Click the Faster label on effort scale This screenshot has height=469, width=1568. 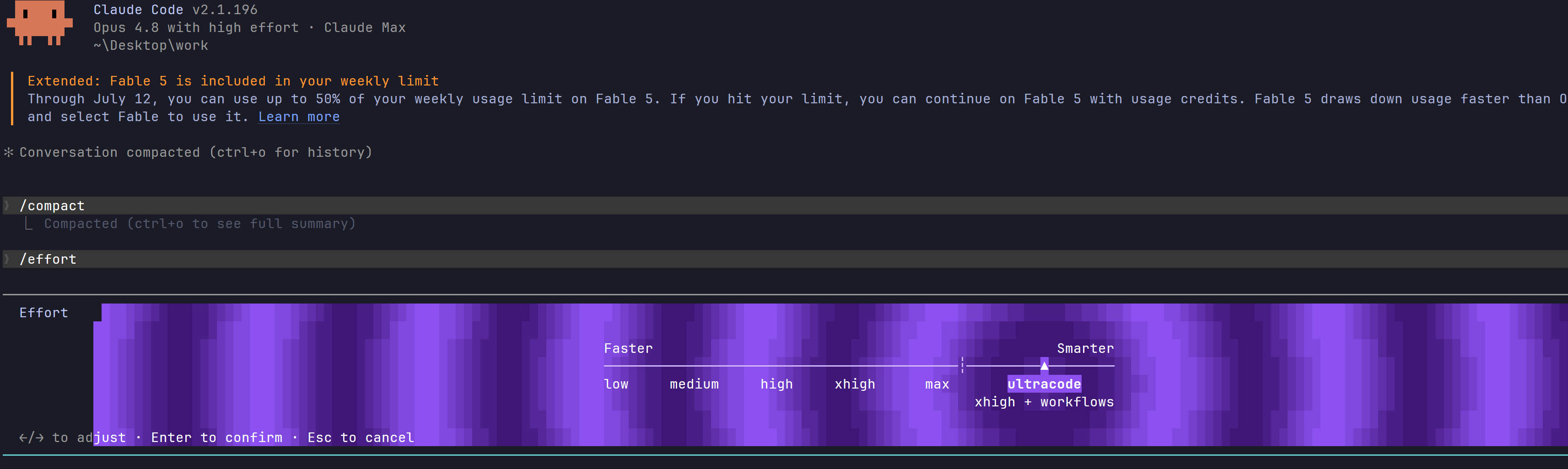628,349
